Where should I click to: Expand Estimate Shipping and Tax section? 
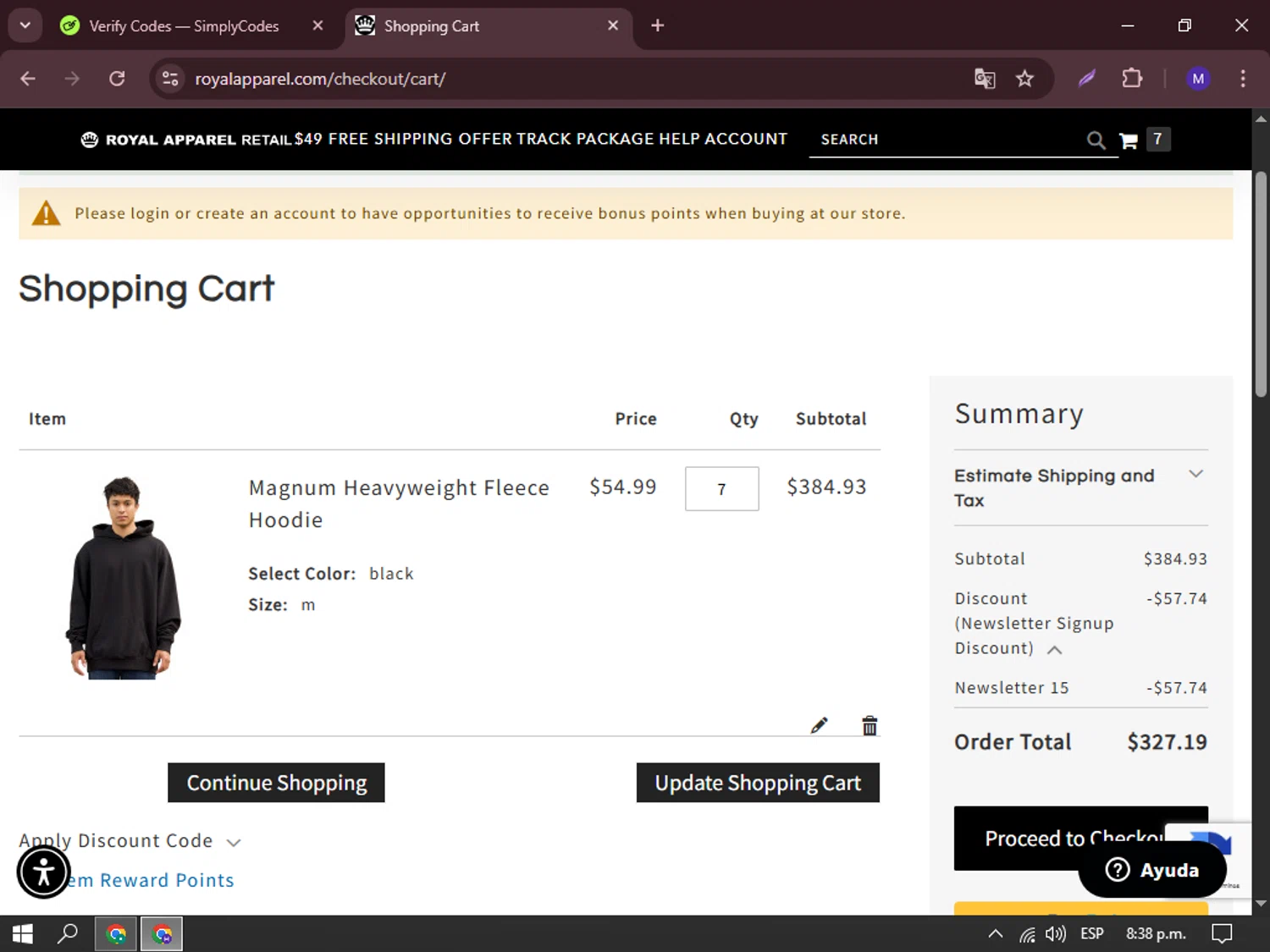[1195, 475]
